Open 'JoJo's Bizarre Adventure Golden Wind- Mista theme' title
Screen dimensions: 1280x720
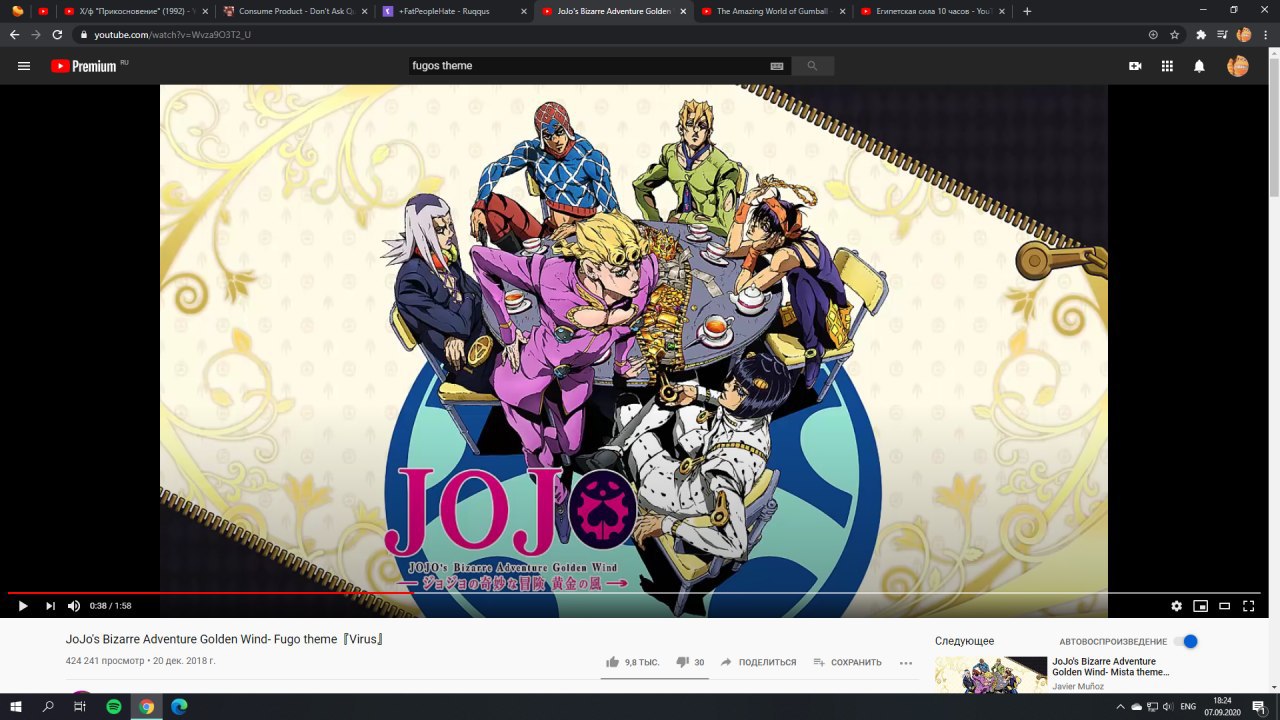point(1110,667)
